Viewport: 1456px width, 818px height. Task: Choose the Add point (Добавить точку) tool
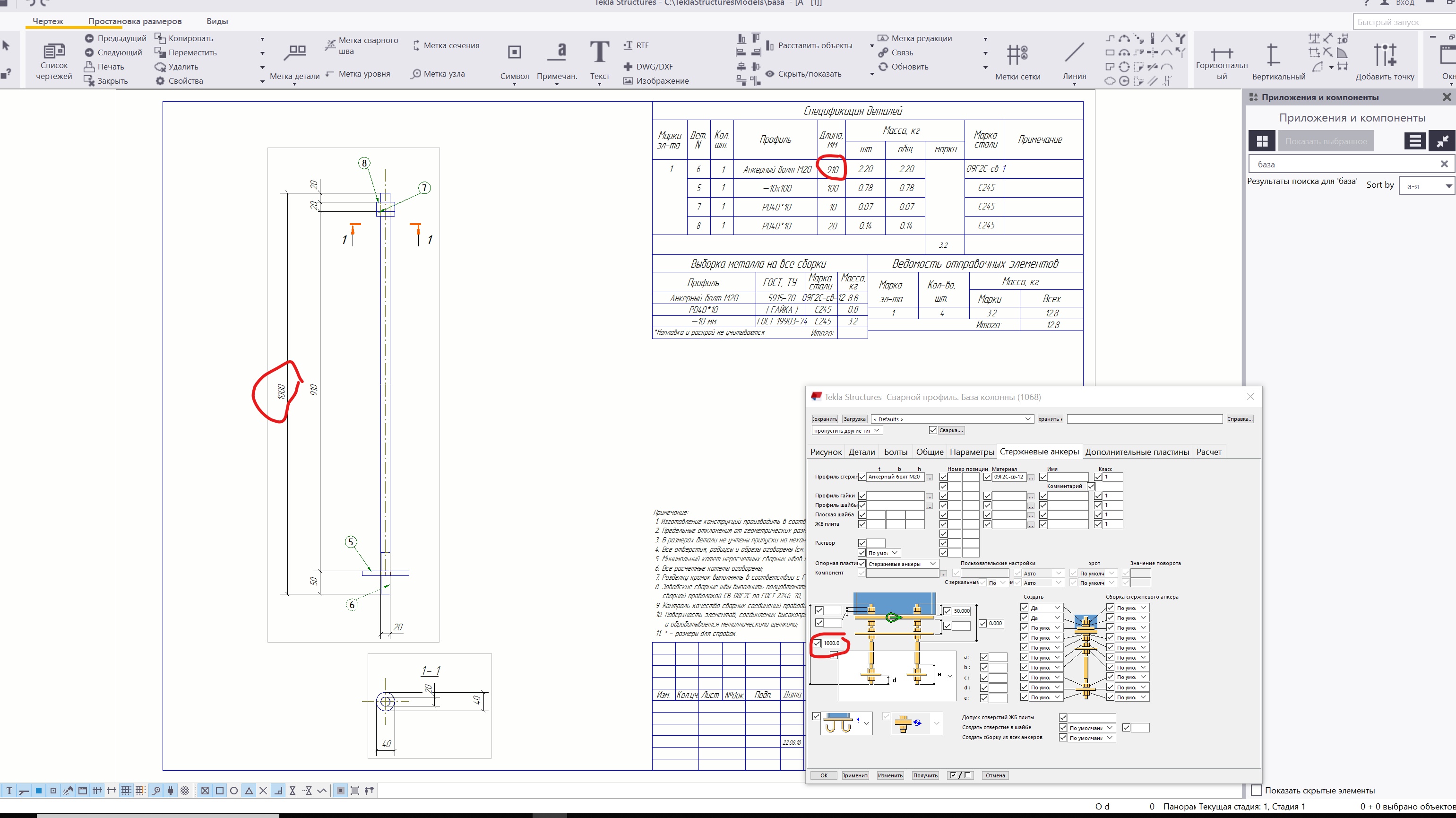pyautogui.click(x=1384, y=55)
